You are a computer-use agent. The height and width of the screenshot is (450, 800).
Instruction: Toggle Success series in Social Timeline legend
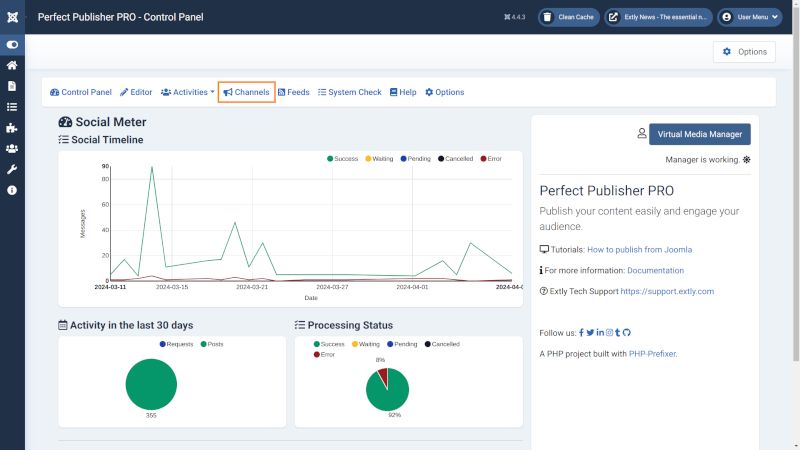(342, 159)
